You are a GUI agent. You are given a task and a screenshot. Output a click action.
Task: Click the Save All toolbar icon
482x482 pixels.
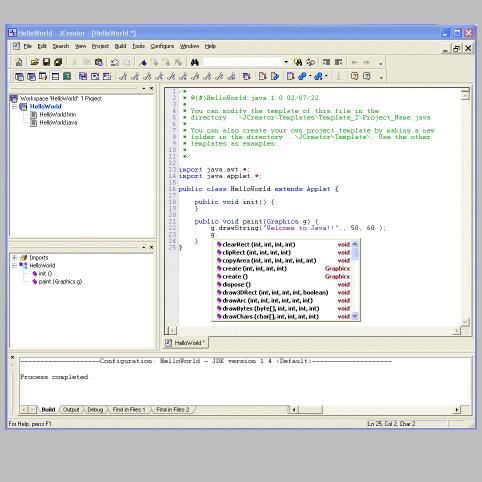[58, 62]
